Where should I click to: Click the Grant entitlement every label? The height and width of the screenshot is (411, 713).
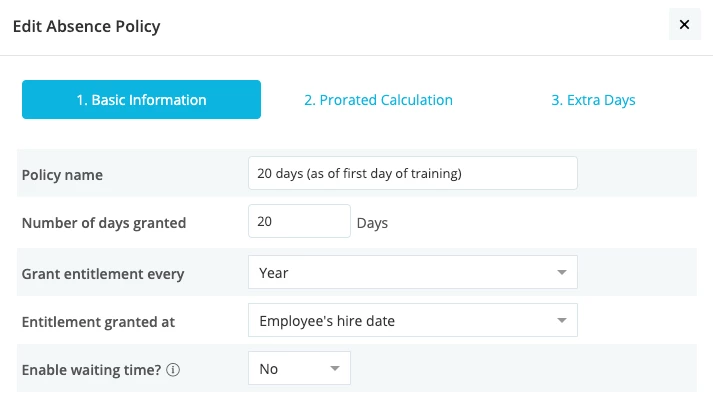103,274
